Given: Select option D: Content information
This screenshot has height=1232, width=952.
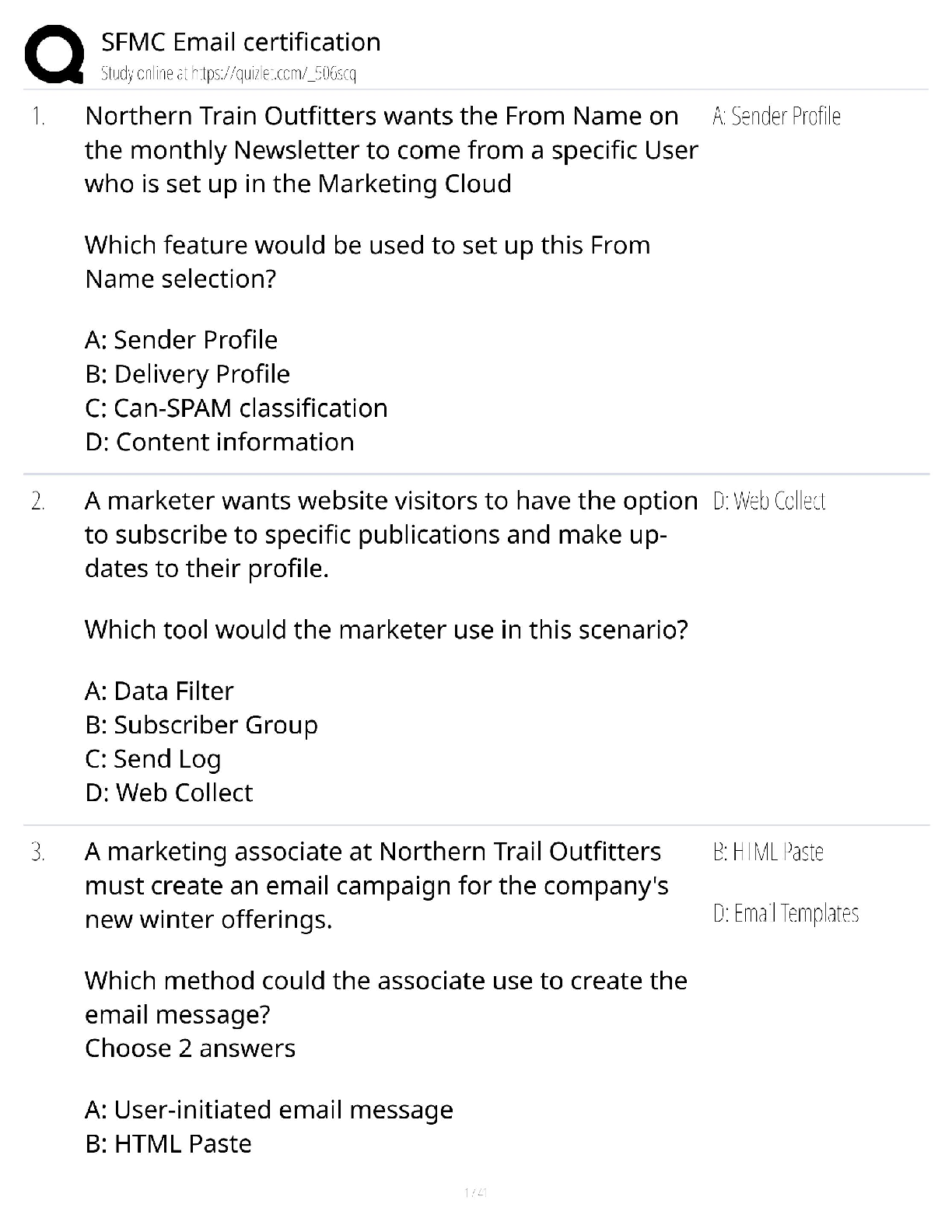Looking at the screenshot, I should tap(219, 442).
